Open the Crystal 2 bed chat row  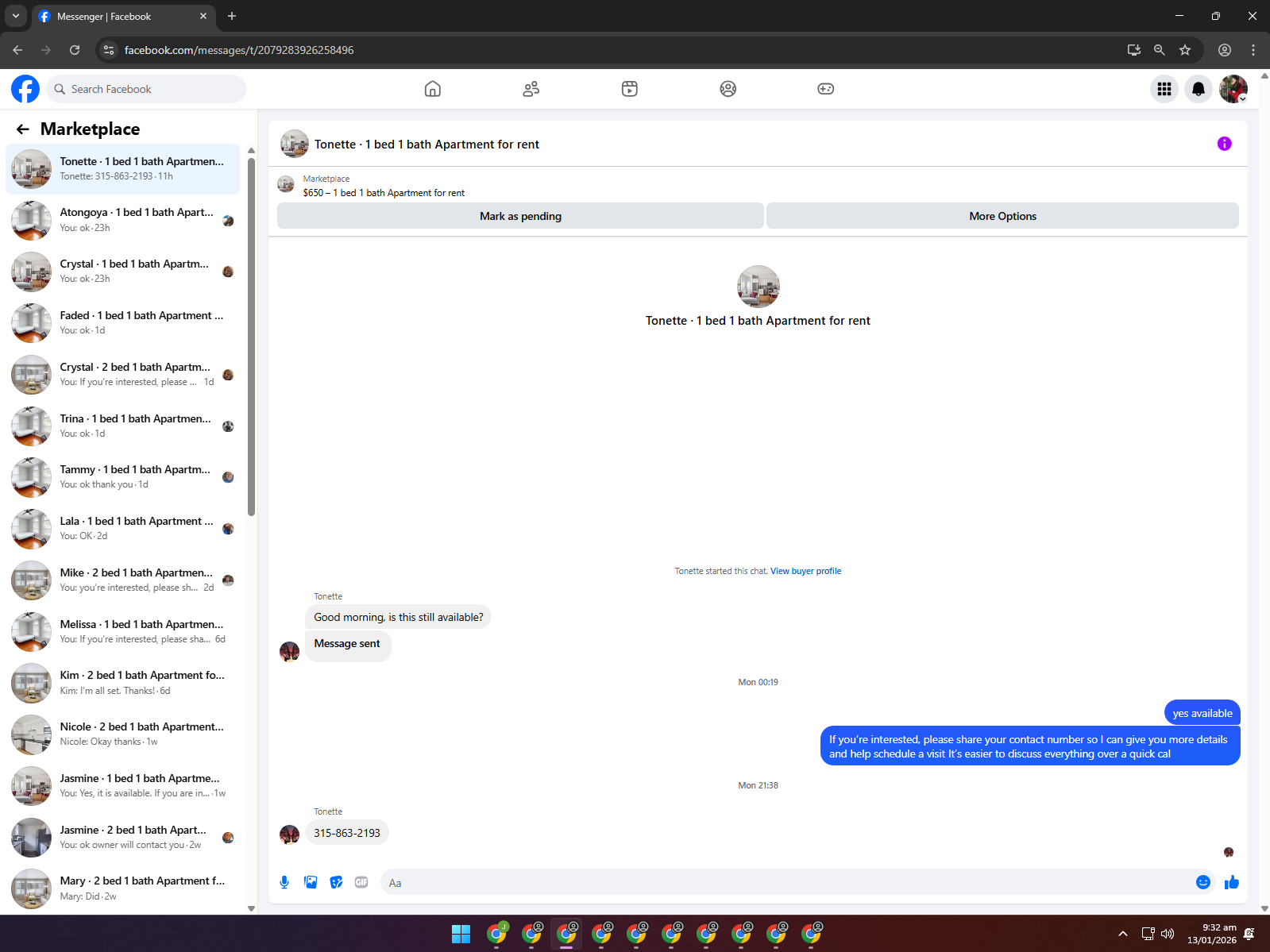(x=123, y=375)
